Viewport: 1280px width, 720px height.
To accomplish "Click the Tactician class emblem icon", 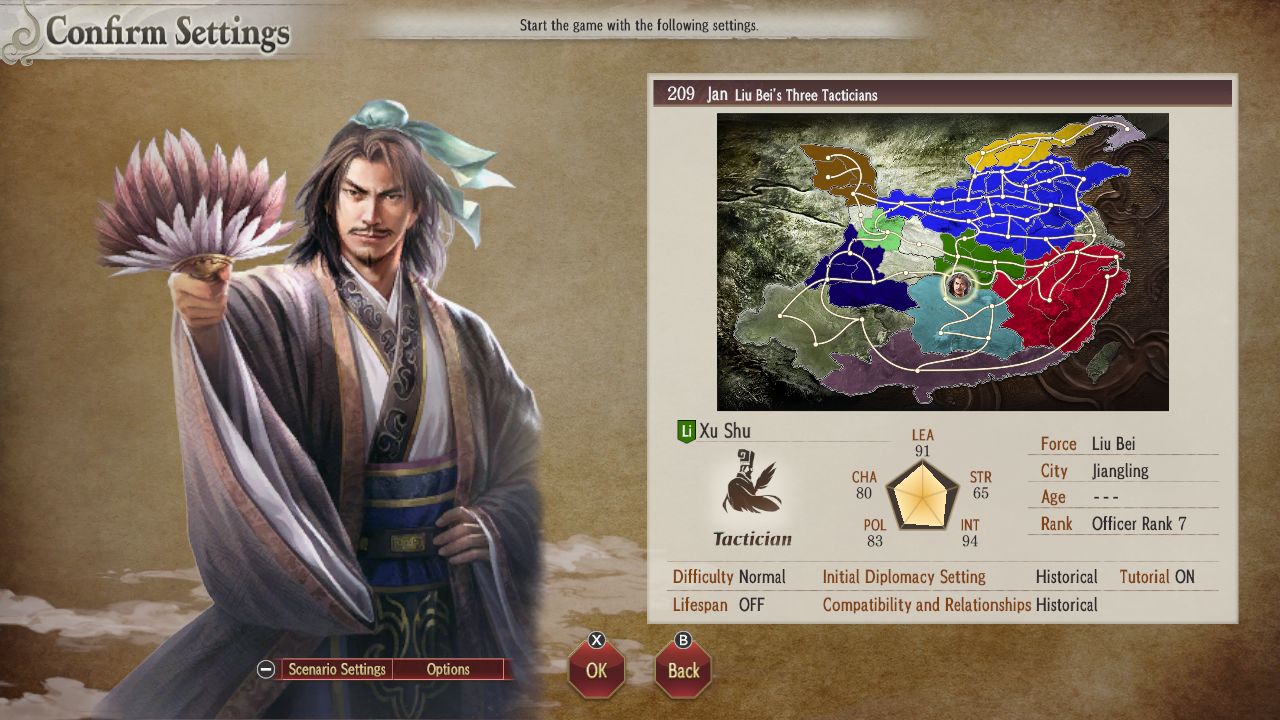I will pyautogui.click(x=751, y=488).
